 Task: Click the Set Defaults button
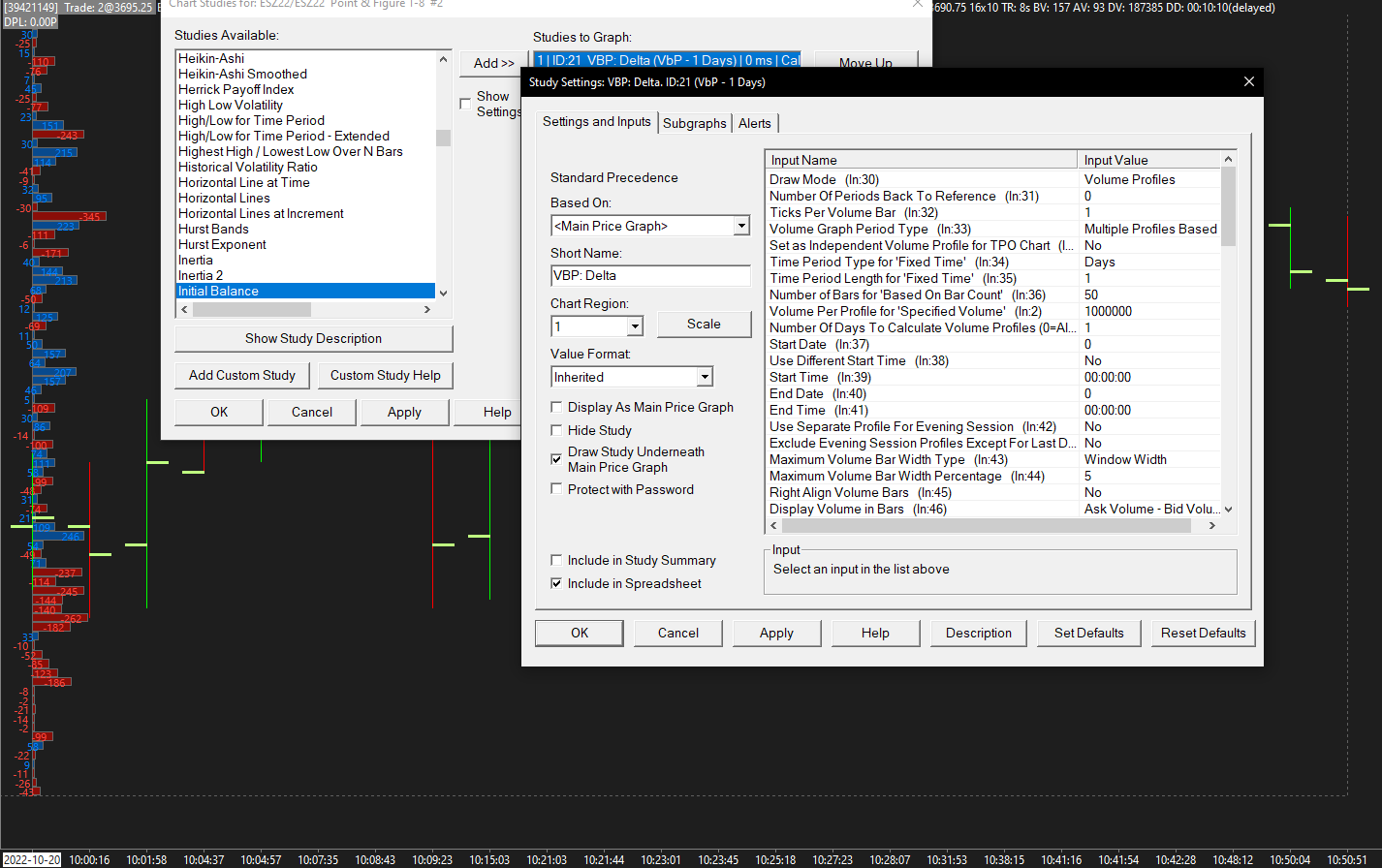pos(1088,633)
